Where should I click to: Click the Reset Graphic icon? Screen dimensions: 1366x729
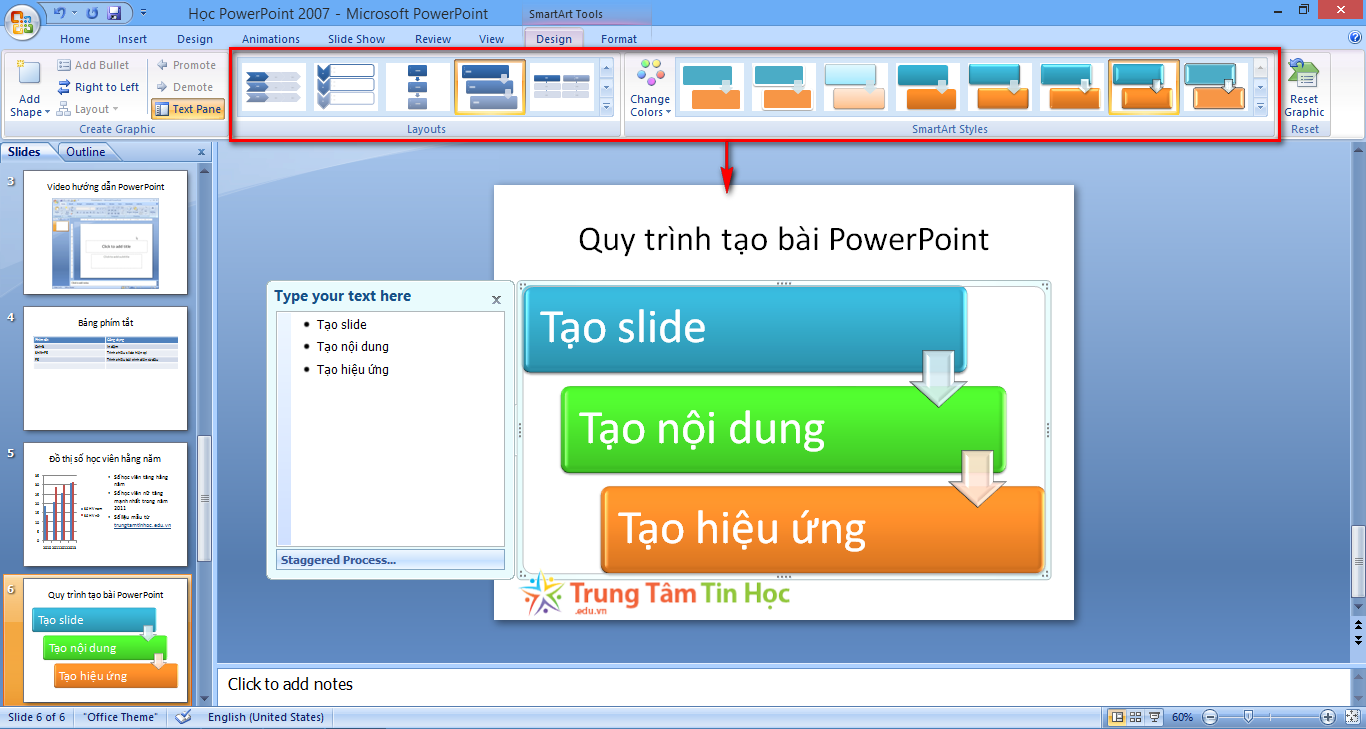point(1304,88)
